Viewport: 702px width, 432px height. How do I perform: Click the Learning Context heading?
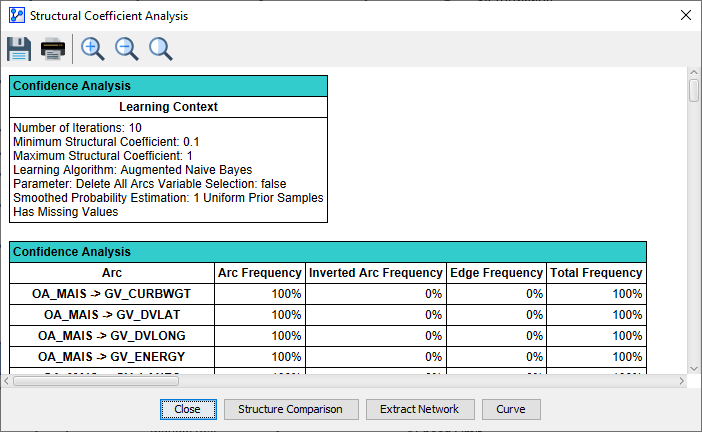point(168,107)
